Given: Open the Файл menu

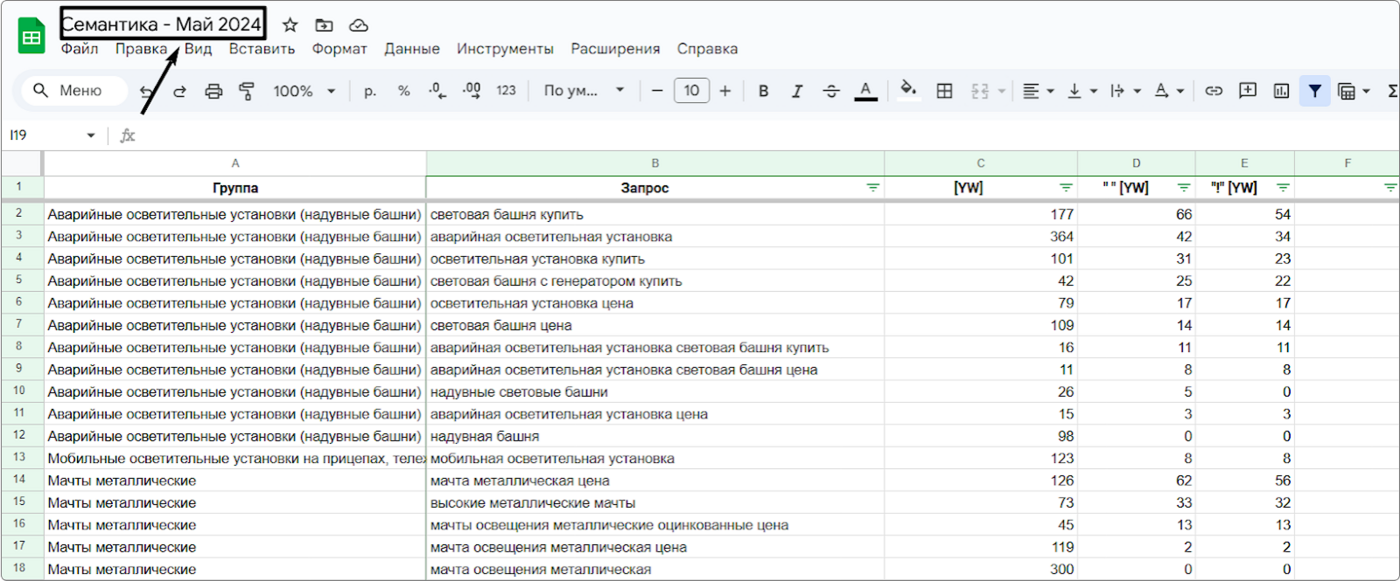Looking at the screenshot, I should pos(79,48).
